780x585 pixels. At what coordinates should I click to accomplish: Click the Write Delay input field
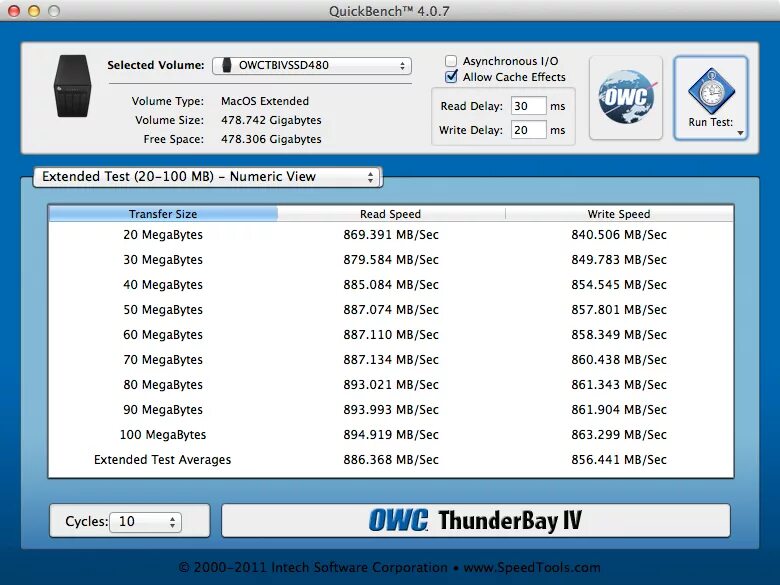point(528,130)
